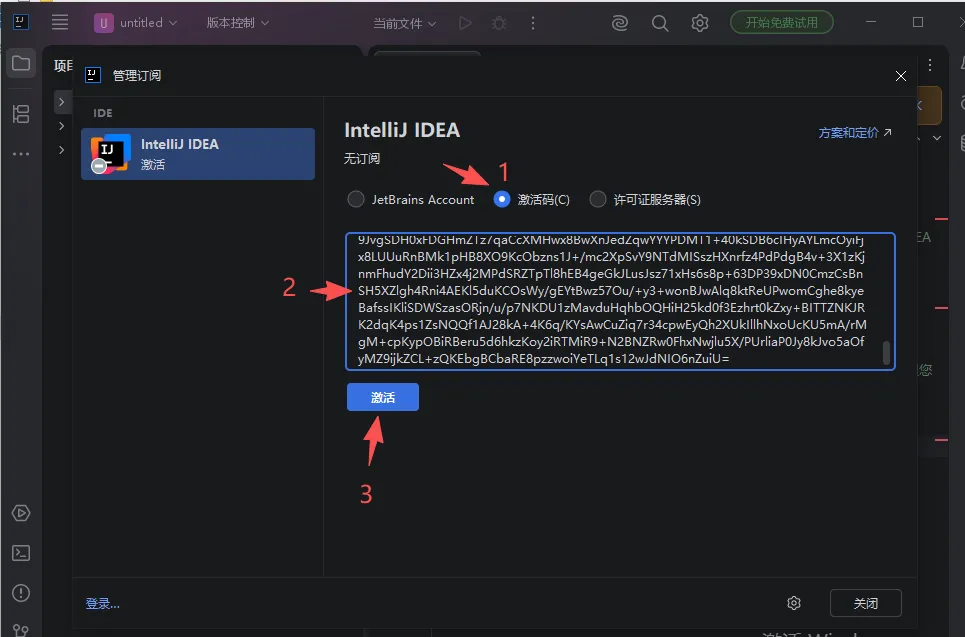Viewport: 965px width, 637px height.
Task: Open the untitled project dropdown
Action: pyautogui.click(x=135, y=23)
